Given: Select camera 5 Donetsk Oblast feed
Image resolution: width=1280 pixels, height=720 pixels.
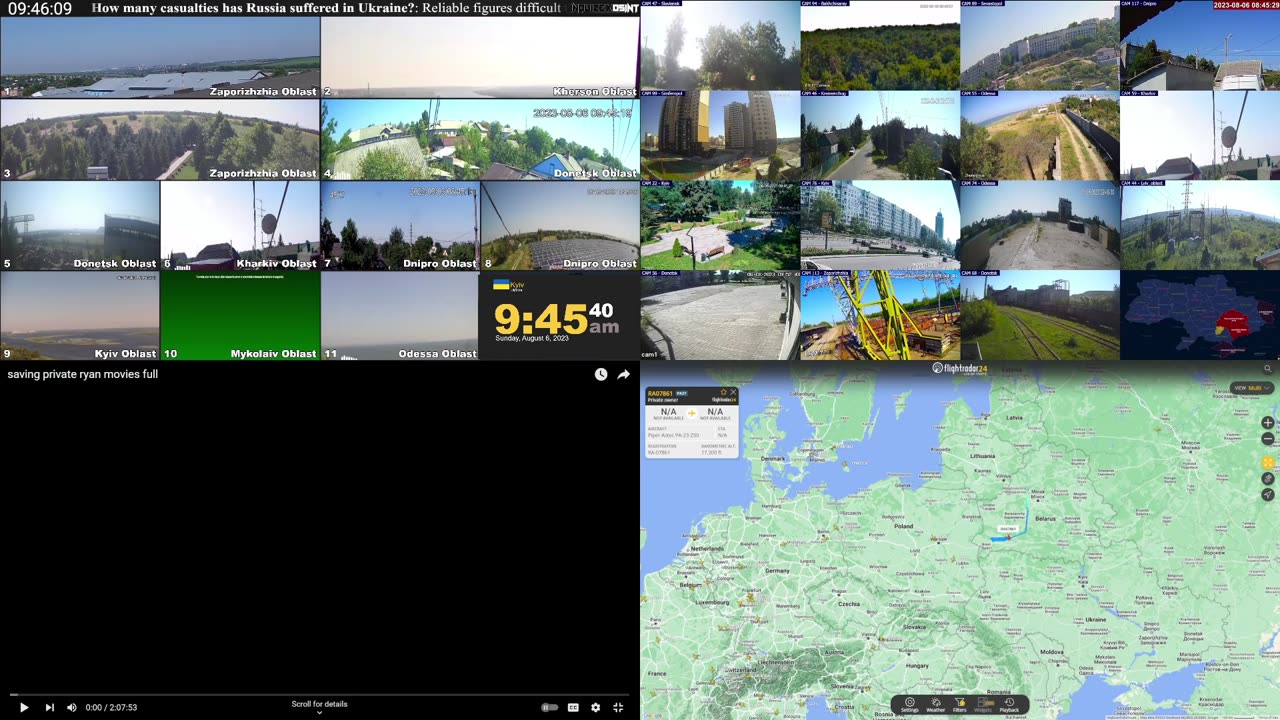Looking at the screenshot, I should tap(80, 226).
